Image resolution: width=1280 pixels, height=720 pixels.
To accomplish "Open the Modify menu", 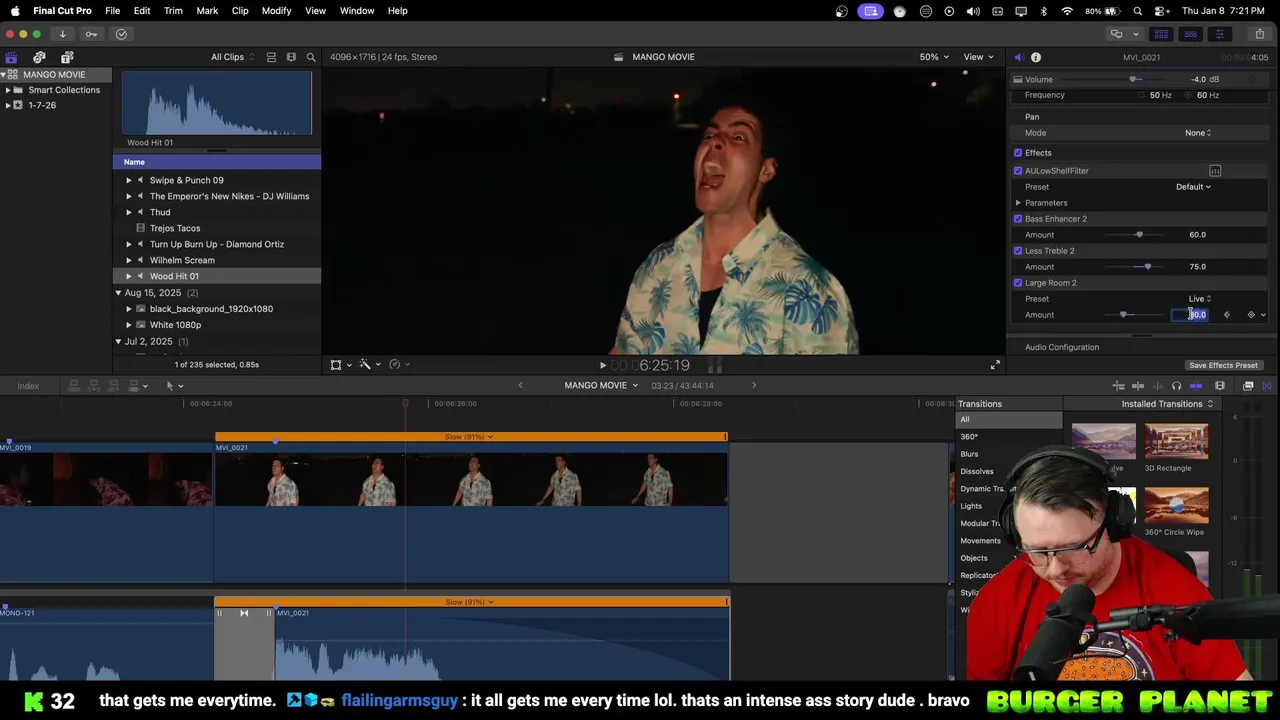I will click(276, 11).
